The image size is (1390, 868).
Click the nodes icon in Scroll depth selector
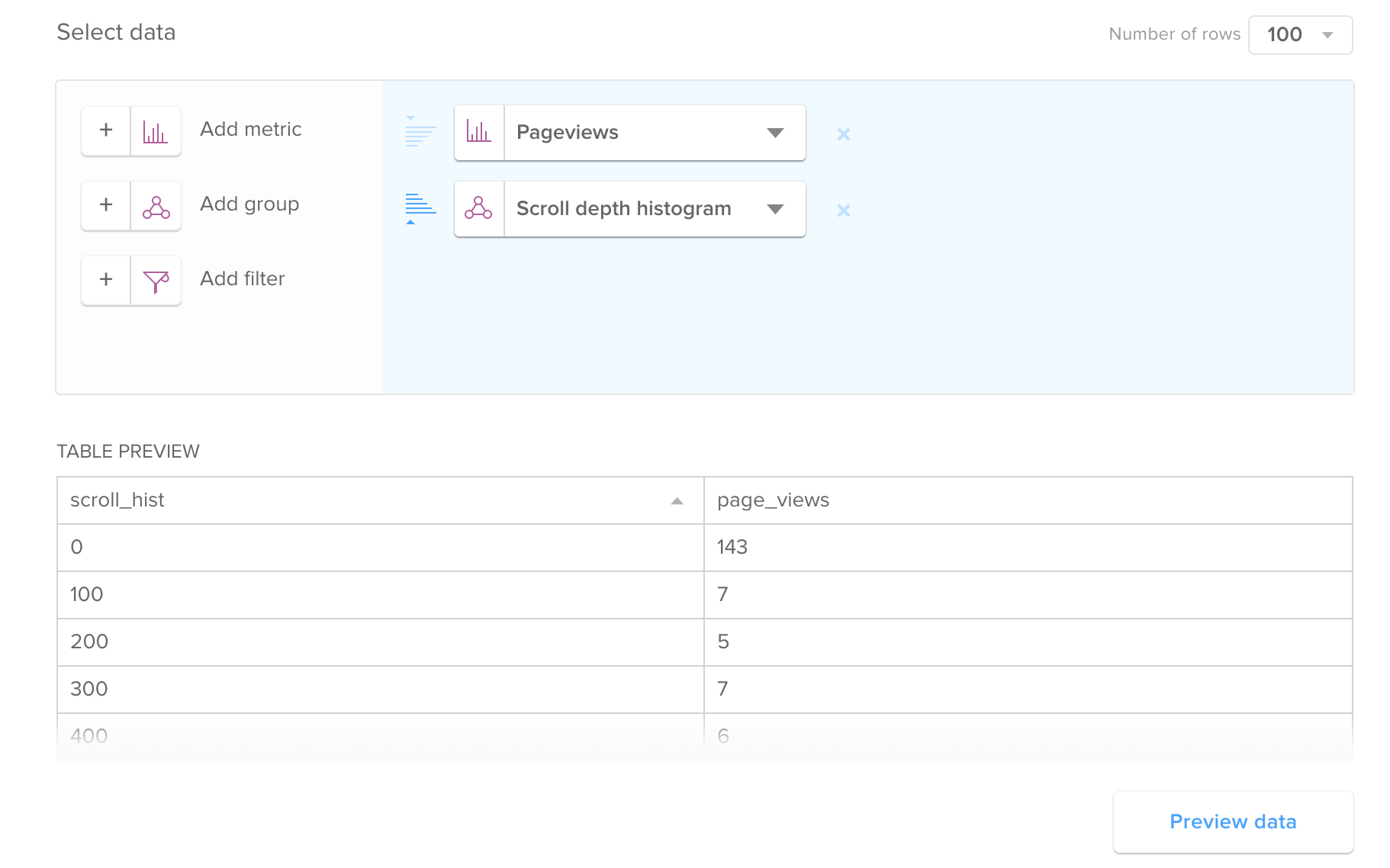(479, 209)
